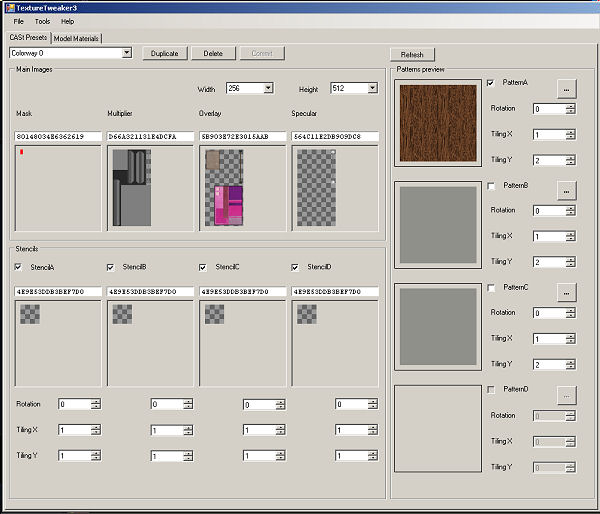This screenshot has width=600, height=514.
Task: Disable the StencilA checkbox
Action: click(19, 267)
